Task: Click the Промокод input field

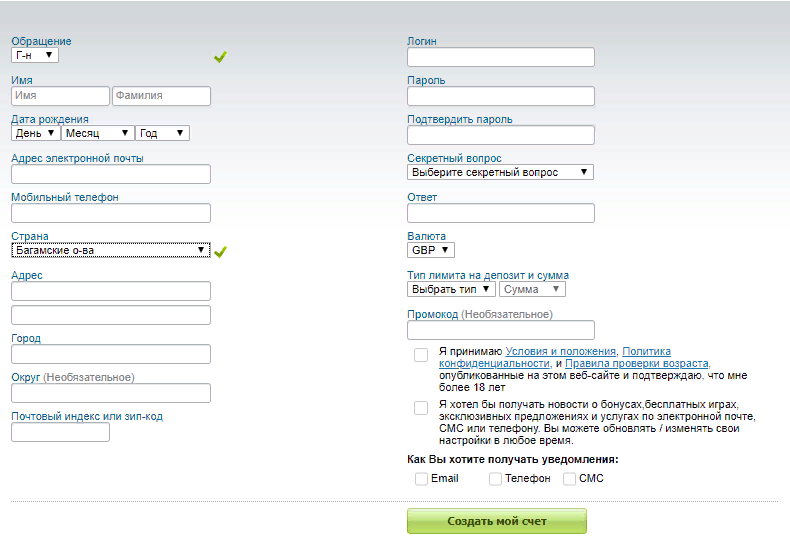Action: click(500, 330)
